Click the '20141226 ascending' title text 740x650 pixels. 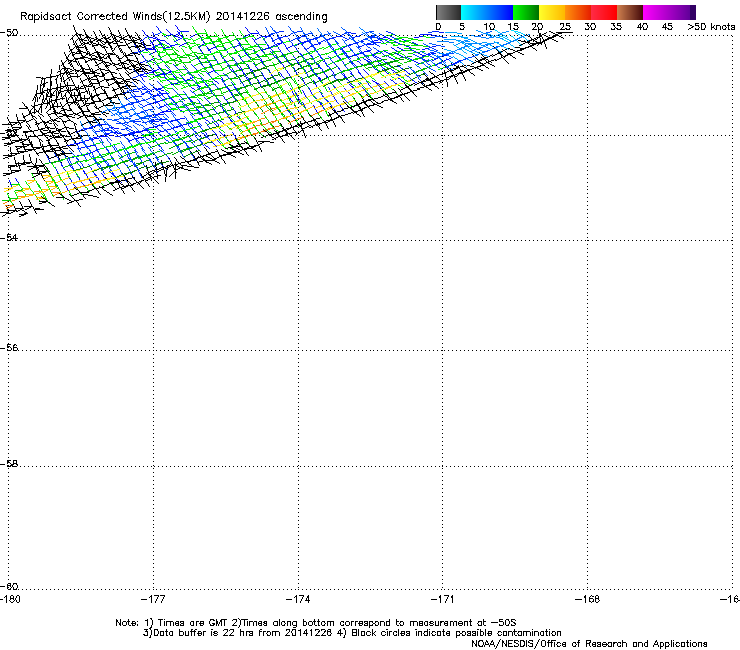click(x=271, y=17)
